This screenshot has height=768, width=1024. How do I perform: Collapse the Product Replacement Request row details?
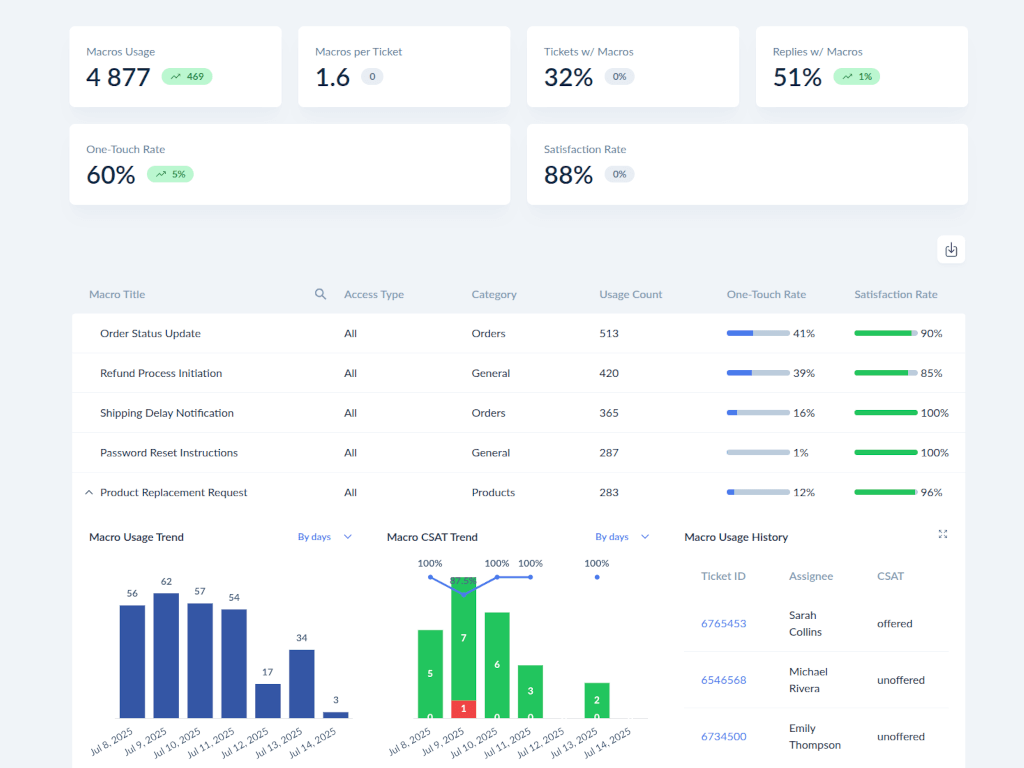click(x=87, y=492)
